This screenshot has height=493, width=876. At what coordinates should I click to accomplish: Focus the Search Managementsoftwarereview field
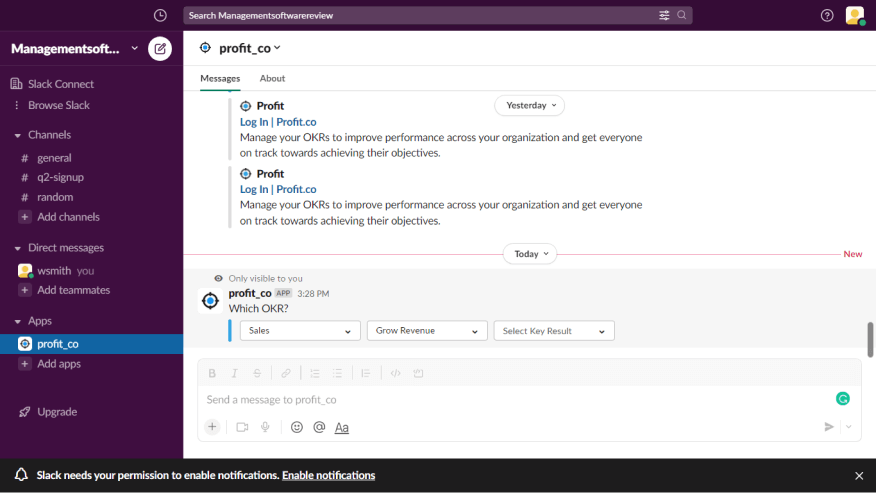click(x=437, y=15)
